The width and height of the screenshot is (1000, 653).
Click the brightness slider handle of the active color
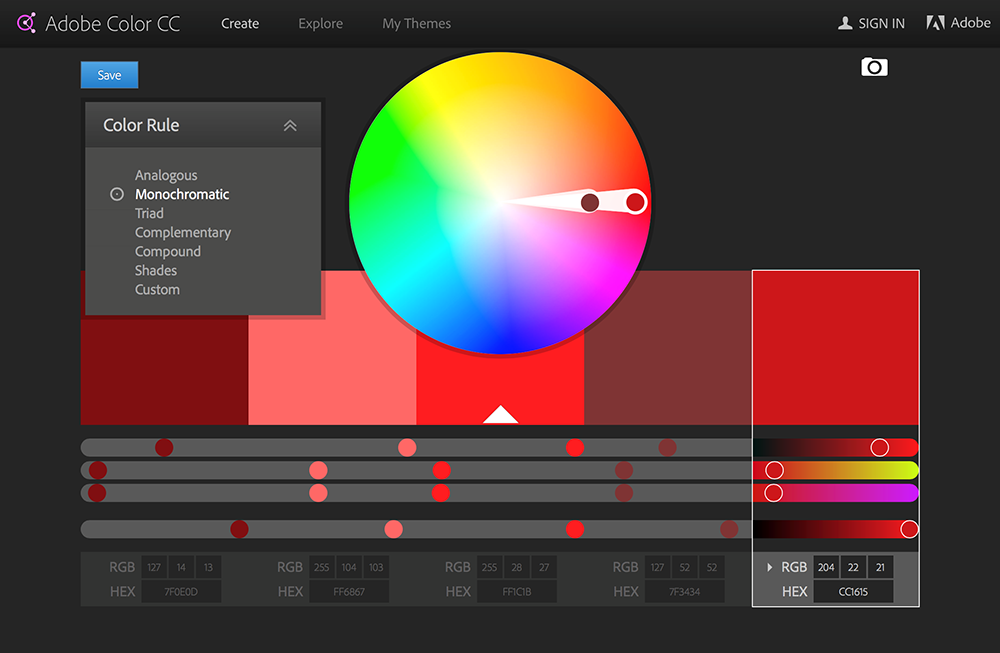pyautogui.click(x=909, y=528)
